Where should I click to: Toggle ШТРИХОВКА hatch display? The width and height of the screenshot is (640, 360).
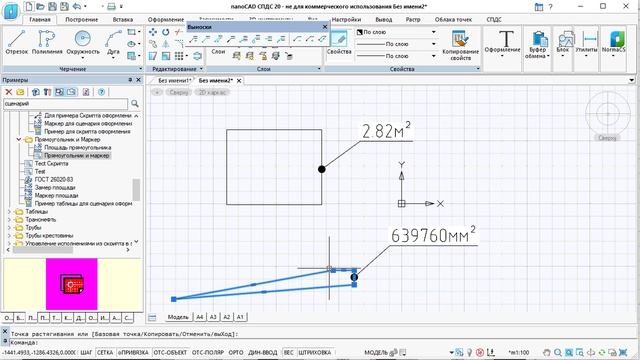click(x=315, y=352)
